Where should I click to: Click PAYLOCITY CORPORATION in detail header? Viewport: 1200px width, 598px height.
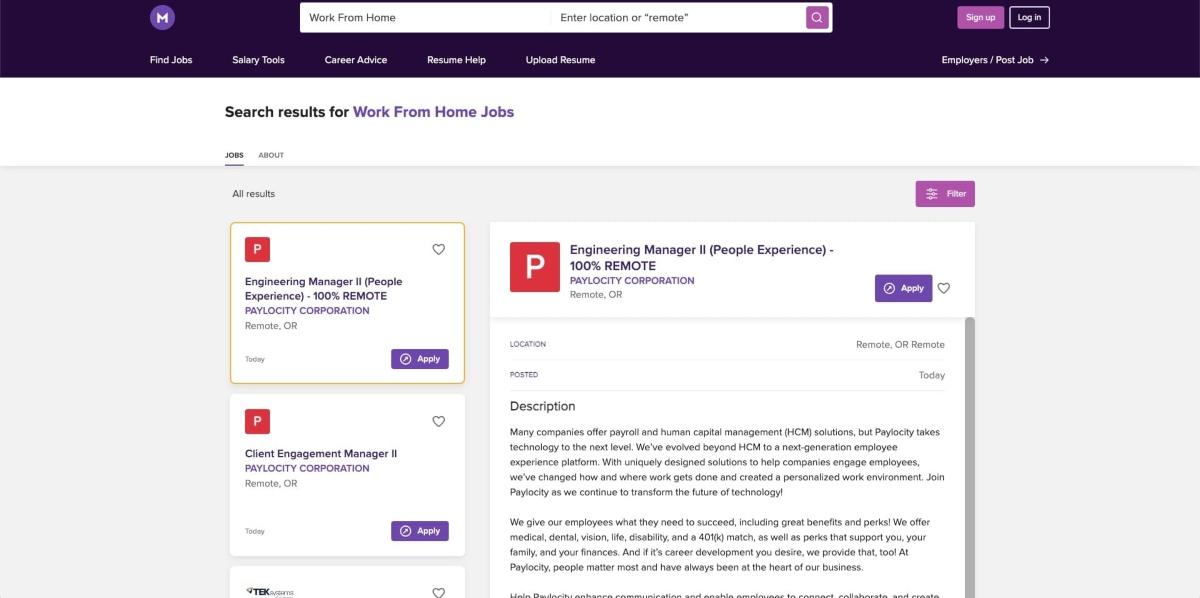click(632, 281)
